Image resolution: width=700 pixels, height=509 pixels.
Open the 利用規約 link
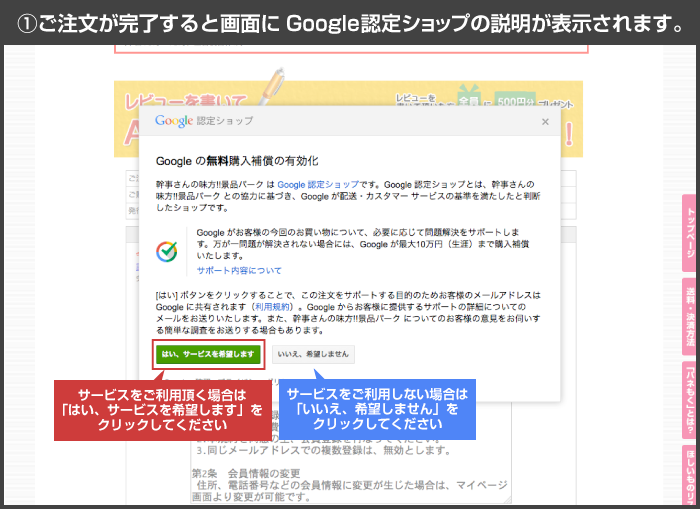(272, 307)
